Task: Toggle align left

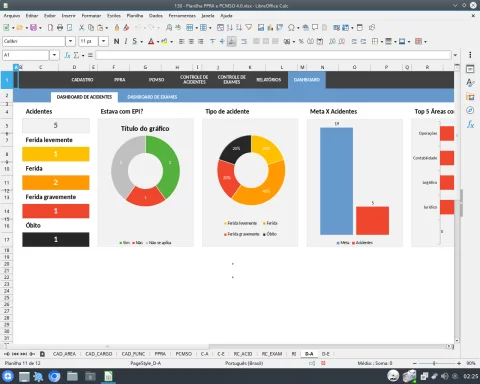Action: point(182,41)
